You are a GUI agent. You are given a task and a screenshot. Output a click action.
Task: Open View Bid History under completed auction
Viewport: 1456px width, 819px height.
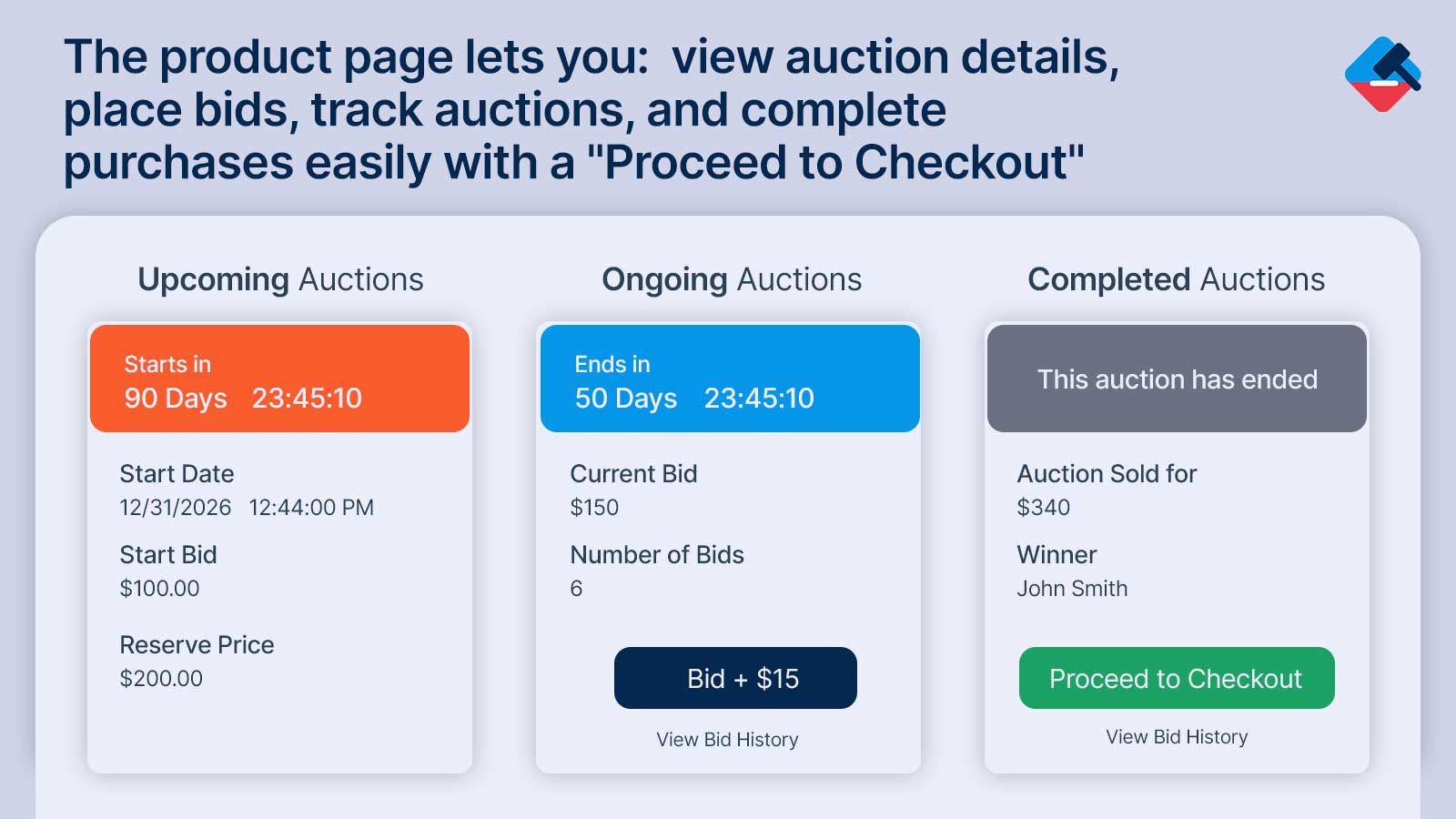coord(1177,737)
